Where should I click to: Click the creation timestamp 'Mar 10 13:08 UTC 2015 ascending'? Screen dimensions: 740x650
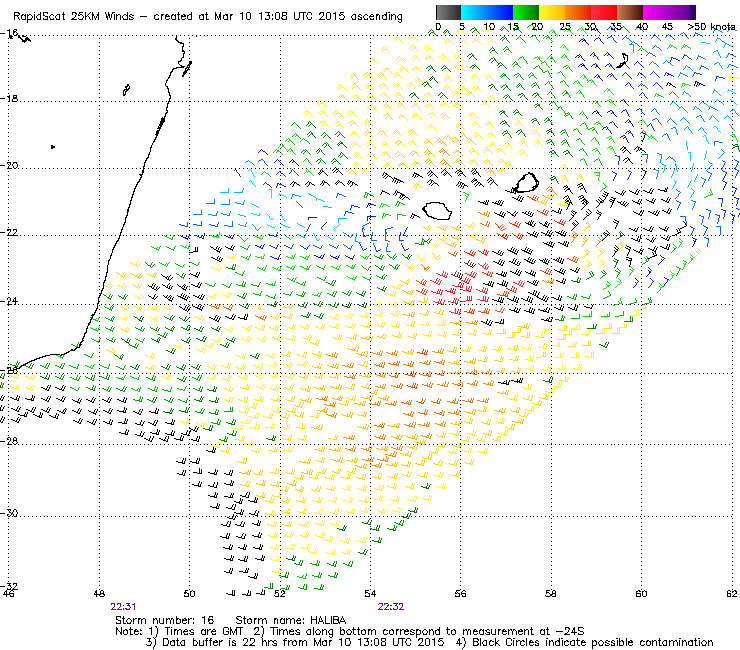[x=308, y=17]
